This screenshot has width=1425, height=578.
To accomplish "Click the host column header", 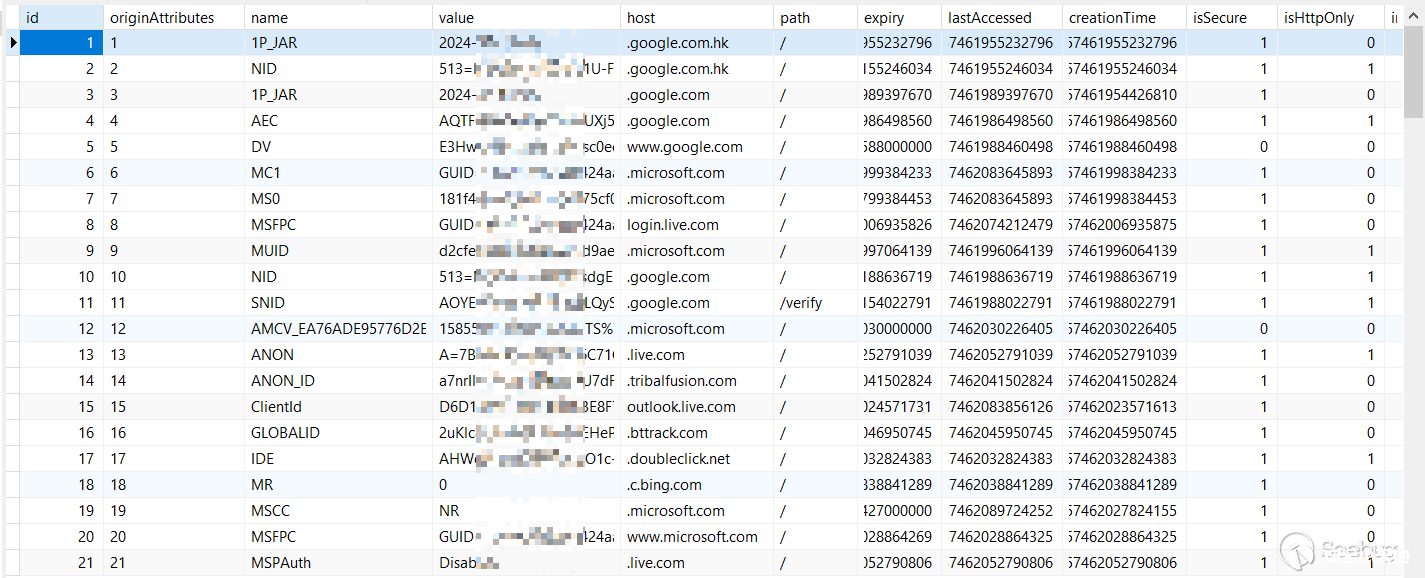I will coord(697,18).
